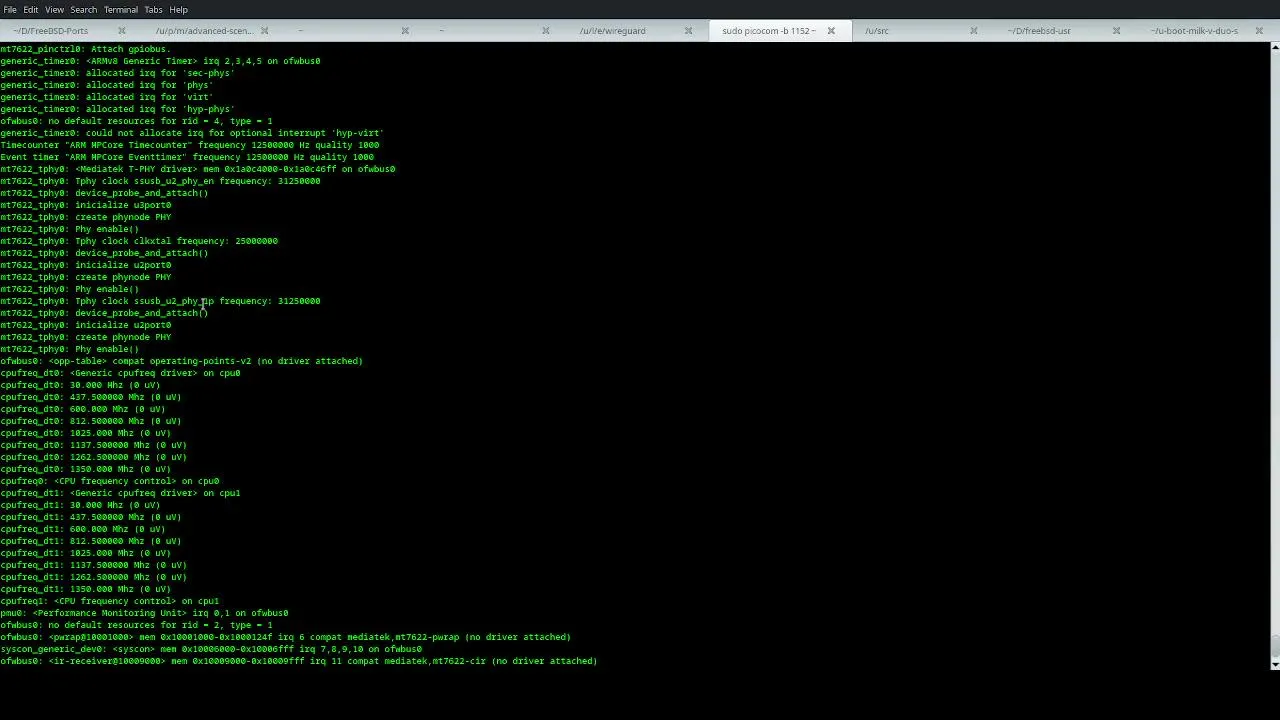Switch to the ~/u-boot-milk-v-duo-s tab
The width and height of the screenshot is (1280, 720).
1194,31
